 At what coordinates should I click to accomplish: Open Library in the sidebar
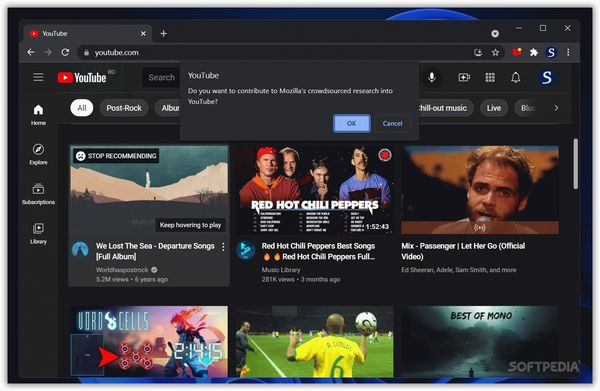38,233
